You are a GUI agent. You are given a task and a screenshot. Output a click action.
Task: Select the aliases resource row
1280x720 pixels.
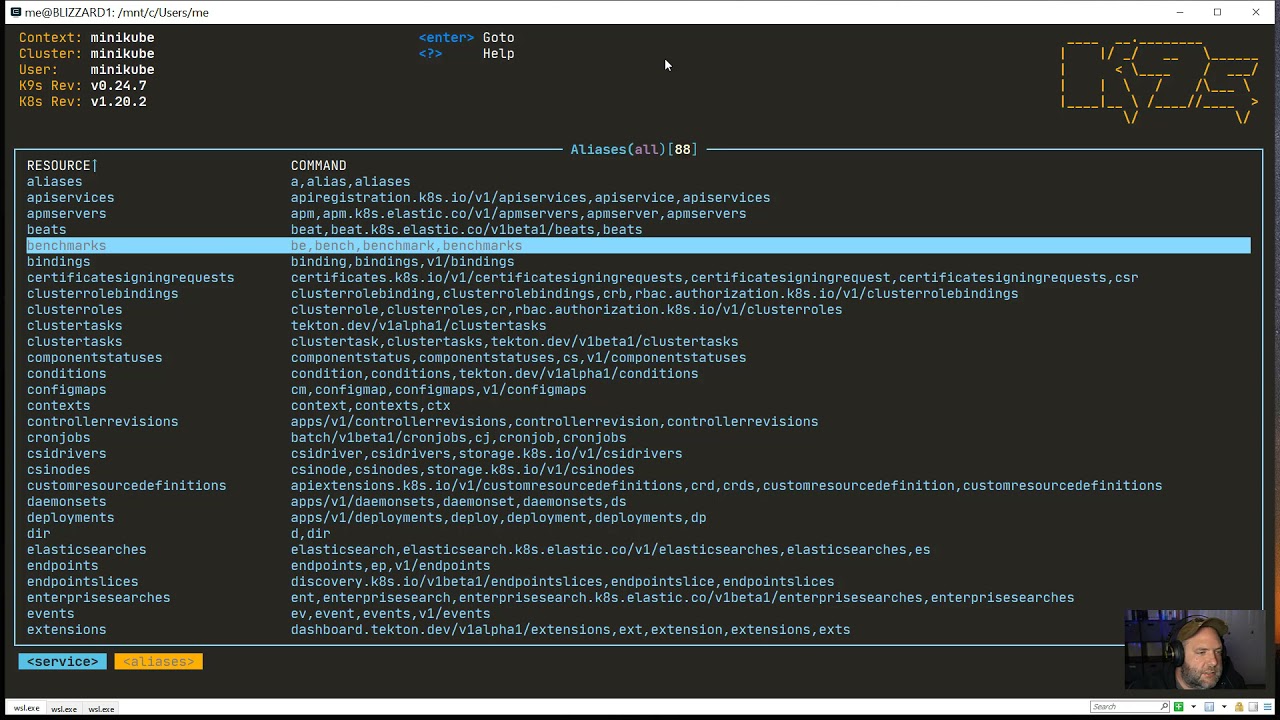638,181
